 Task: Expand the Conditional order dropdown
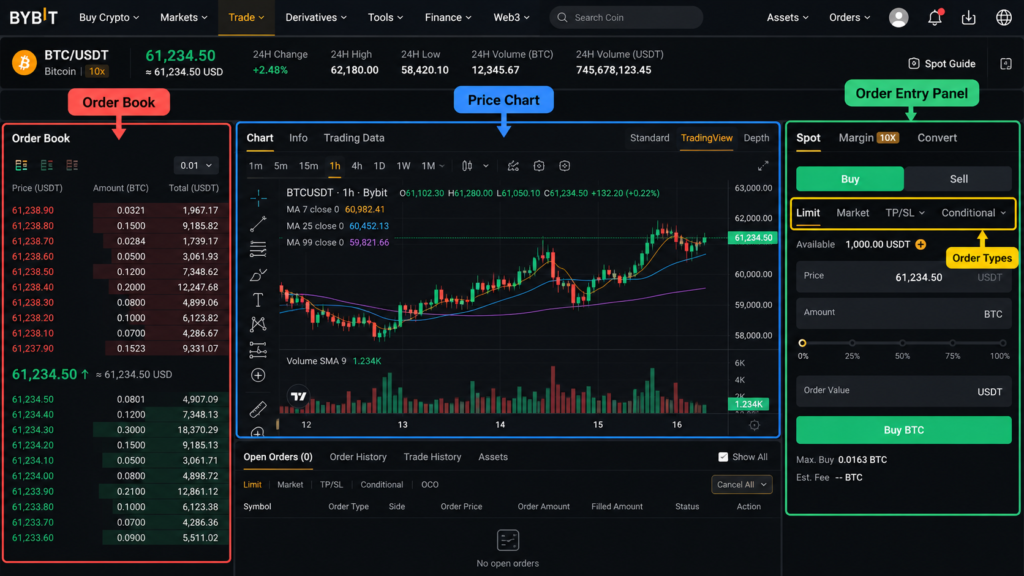coord(974,213)
